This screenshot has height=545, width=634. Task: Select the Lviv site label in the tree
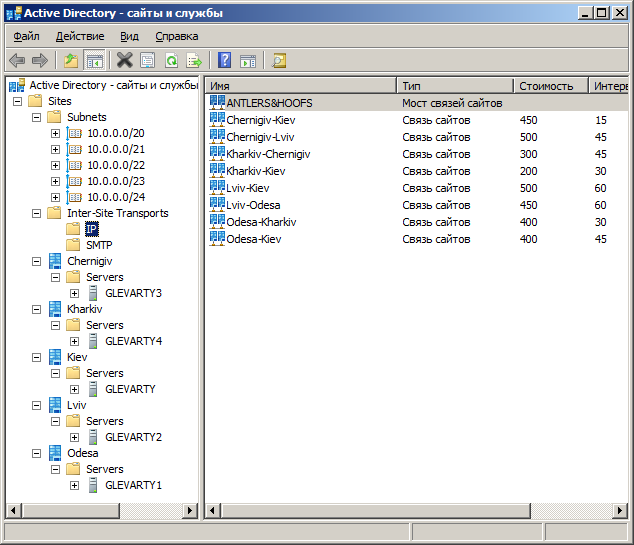pyautogui.click(x=76, y=405)
